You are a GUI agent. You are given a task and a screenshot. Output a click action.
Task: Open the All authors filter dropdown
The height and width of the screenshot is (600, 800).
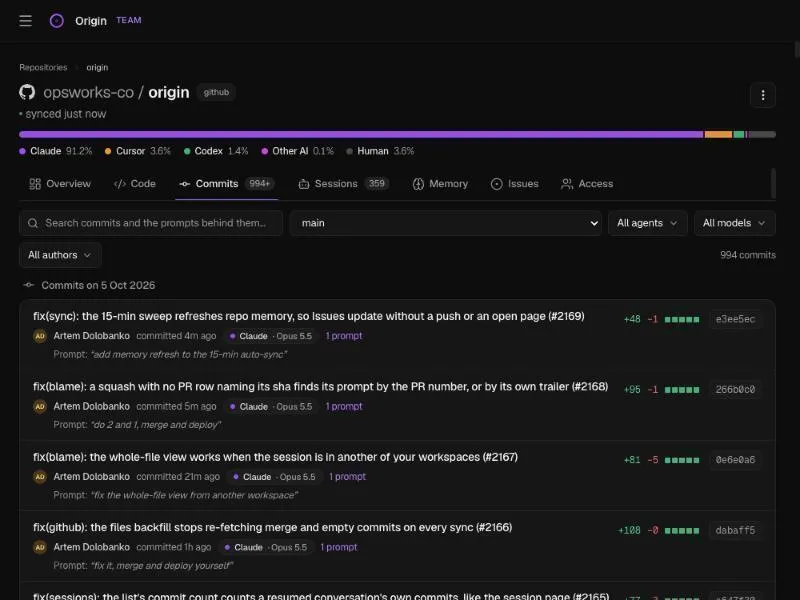click(60, 255)
